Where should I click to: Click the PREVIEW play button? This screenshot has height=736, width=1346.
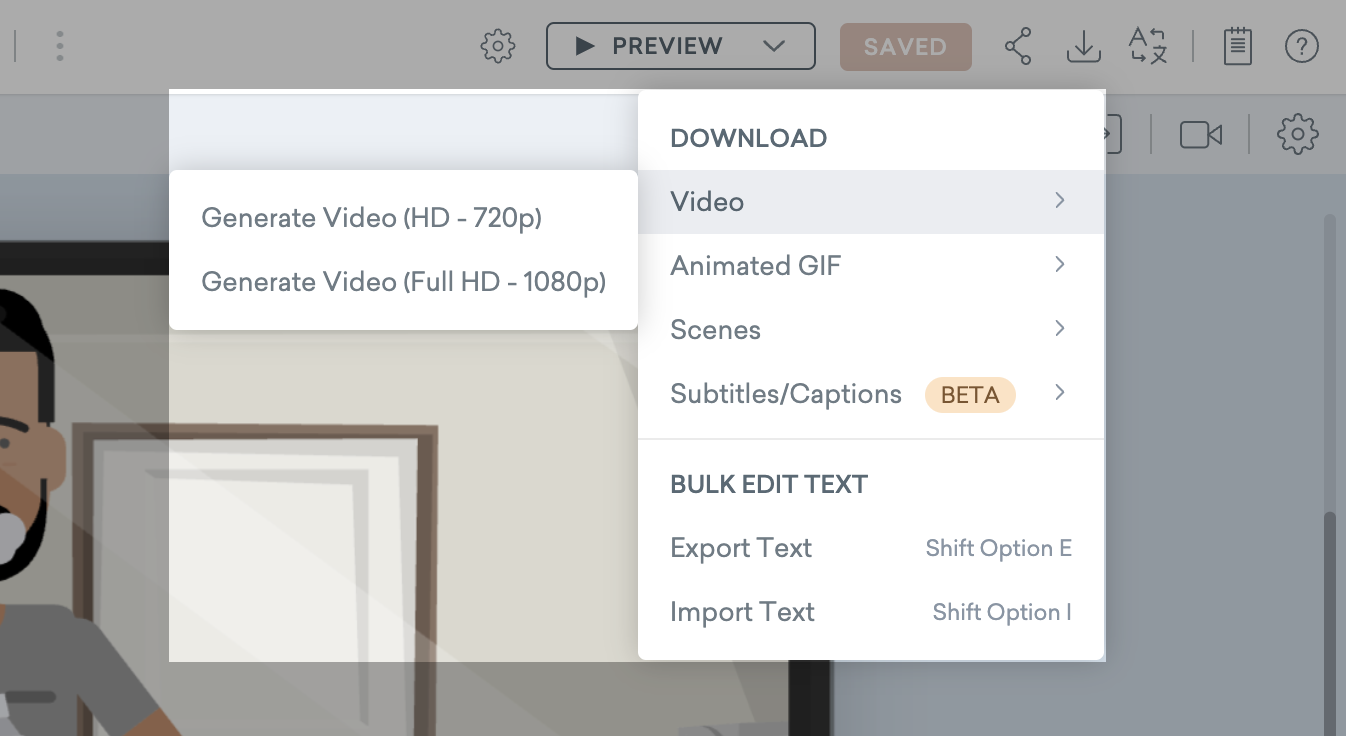click(x=648, y=46)
